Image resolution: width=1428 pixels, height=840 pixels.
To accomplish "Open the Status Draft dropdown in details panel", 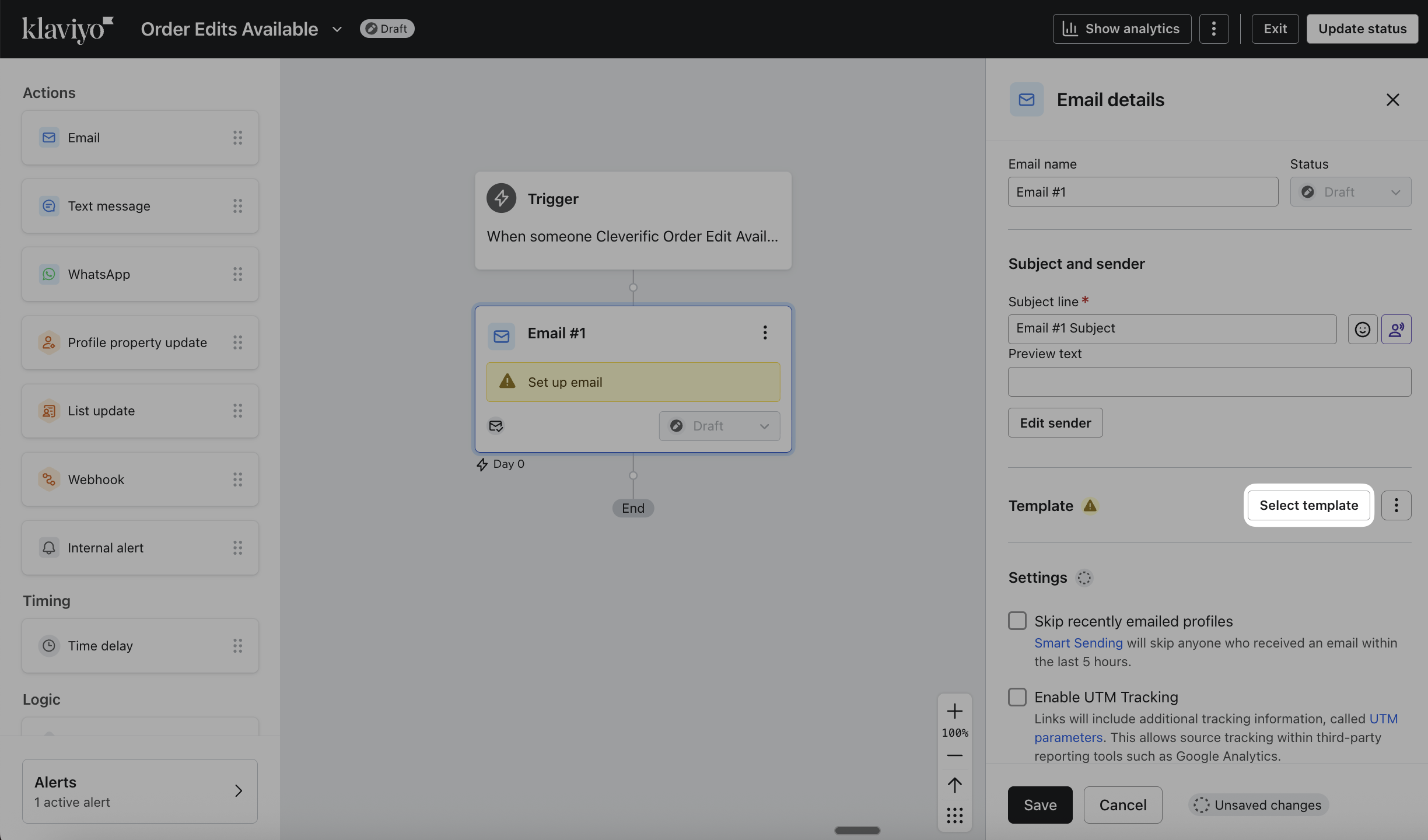I will [1350, 192].
